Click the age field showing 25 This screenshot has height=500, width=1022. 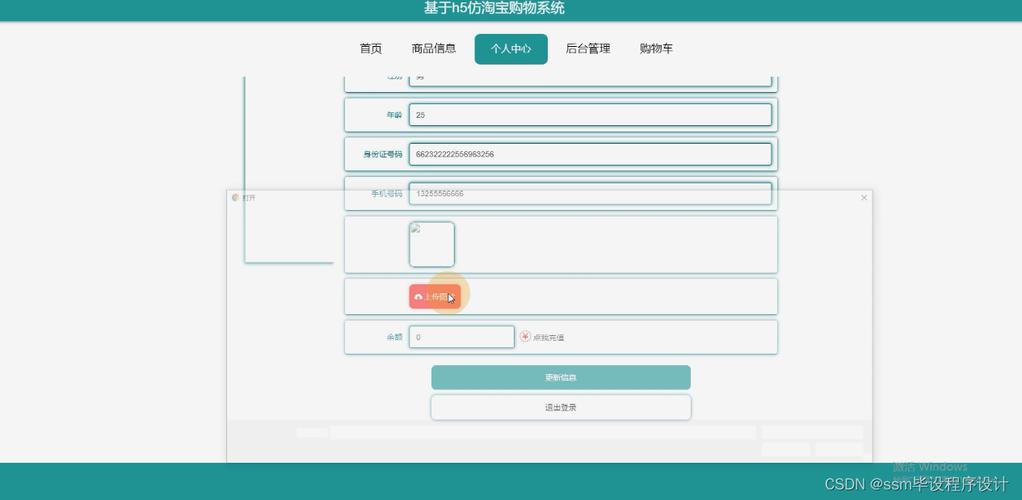[x=591, y=115]
